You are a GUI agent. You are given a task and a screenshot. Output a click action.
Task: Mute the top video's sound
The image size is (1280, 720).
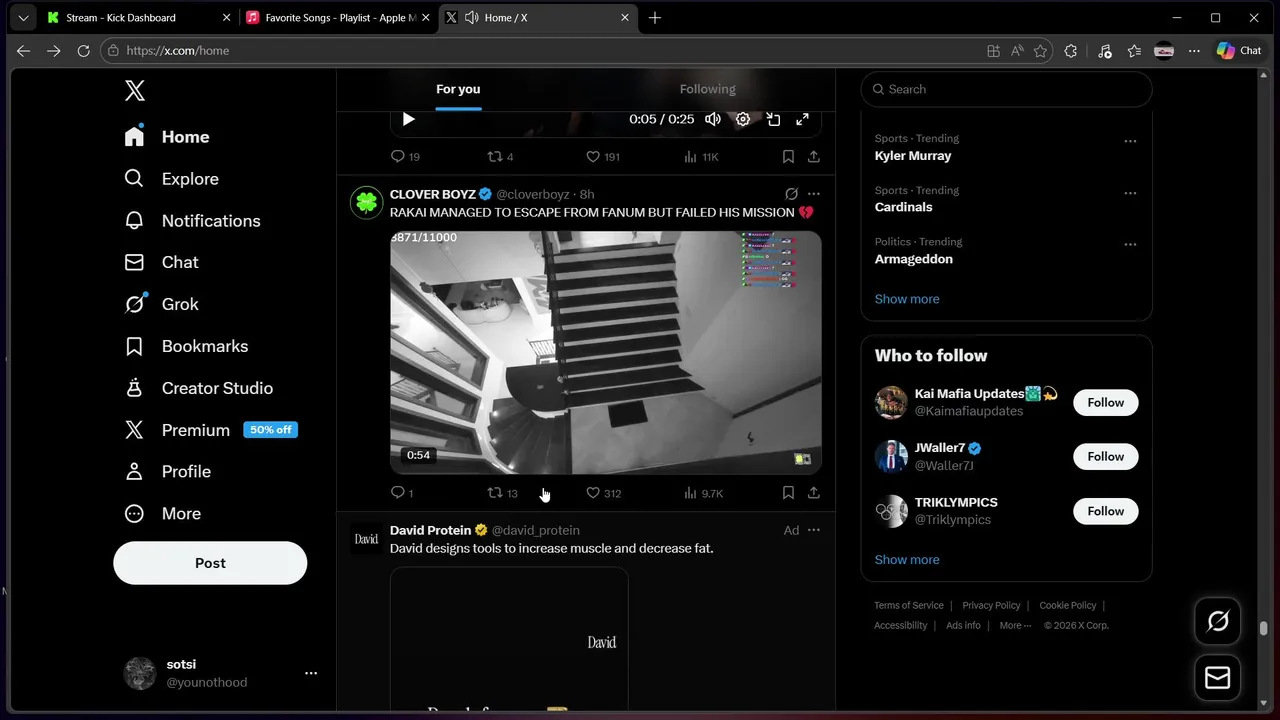[x=712, y=119]
